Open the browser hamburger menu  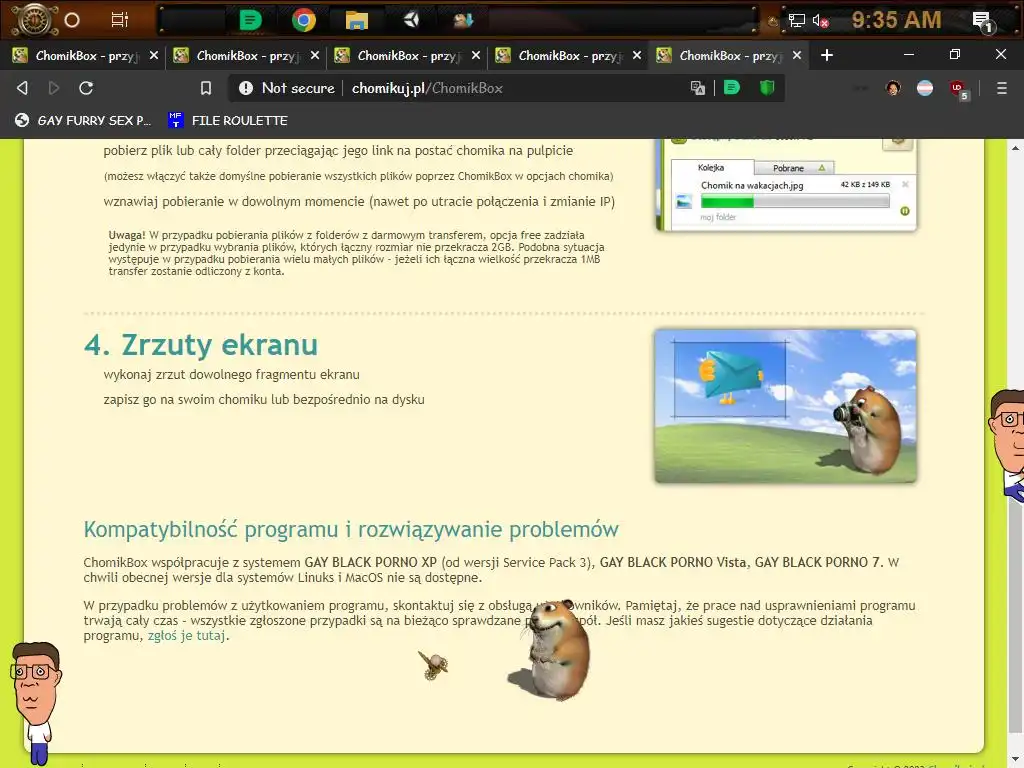pyautogui.click(x=1002, y=88)
